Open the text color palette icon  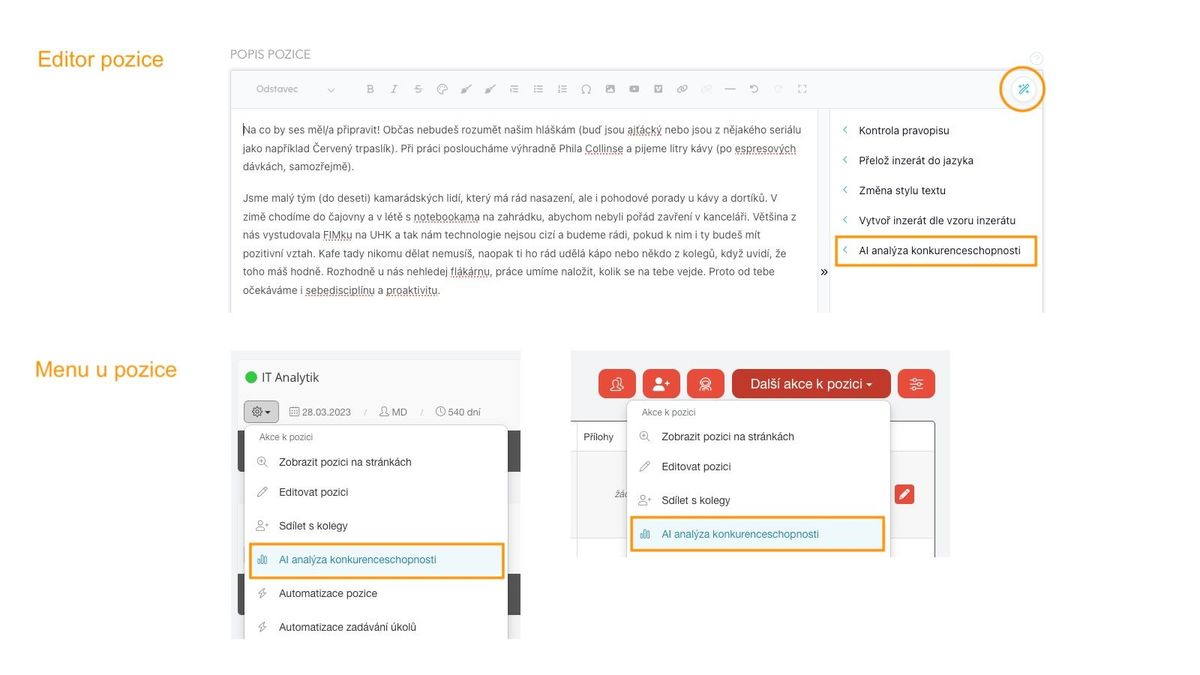click(x=442, y=89)
